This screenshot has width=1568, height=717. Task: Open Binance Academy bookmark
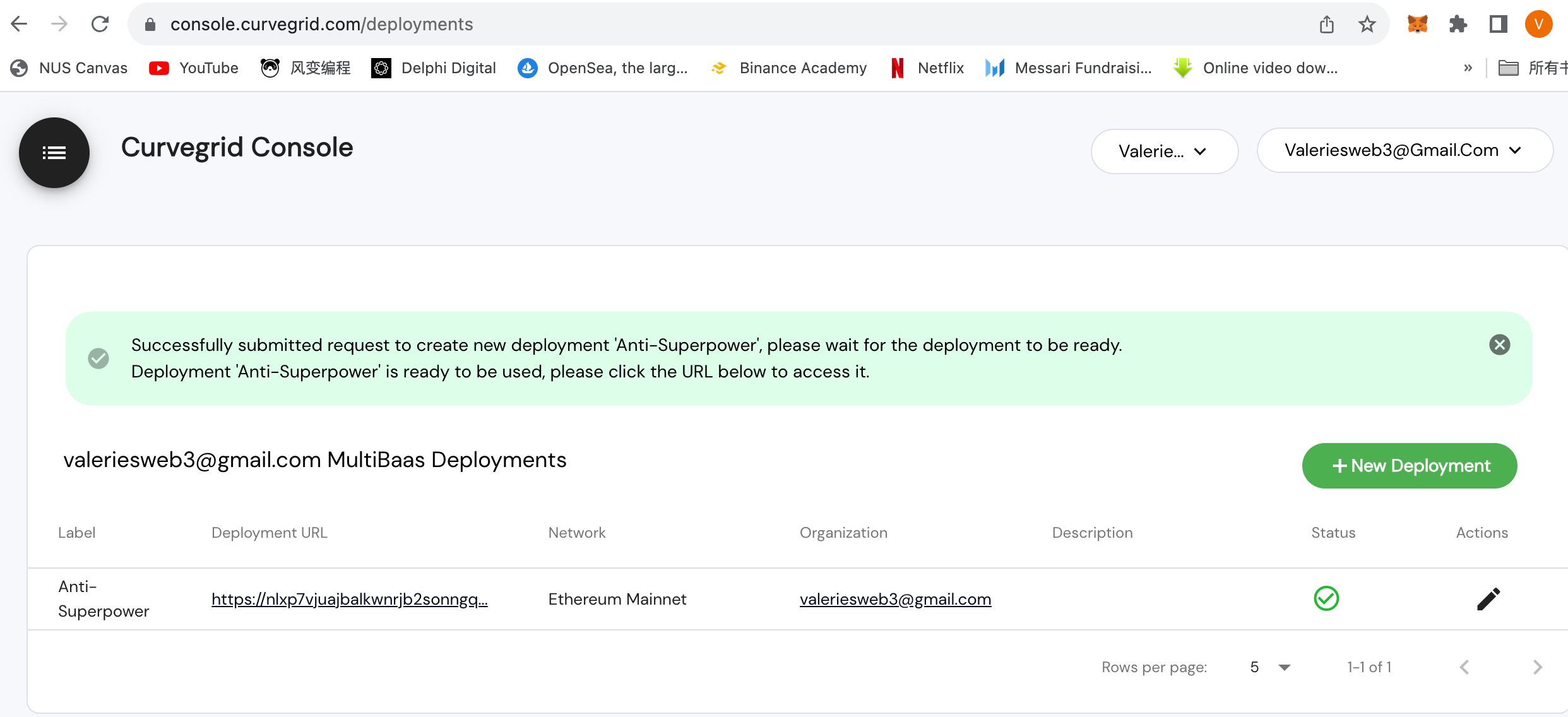coord(788,68)
